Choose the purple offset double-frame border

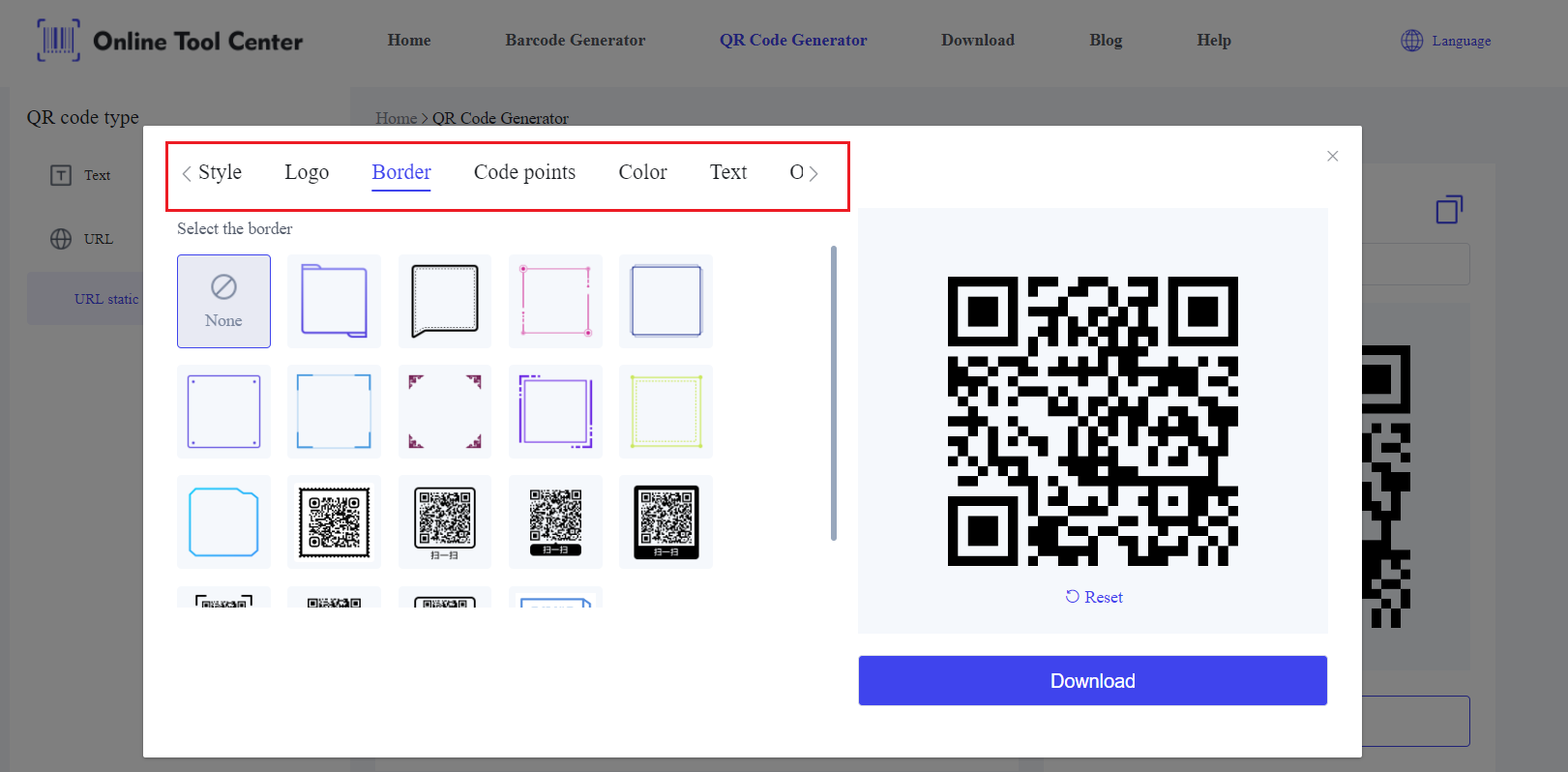click(555, 411)
